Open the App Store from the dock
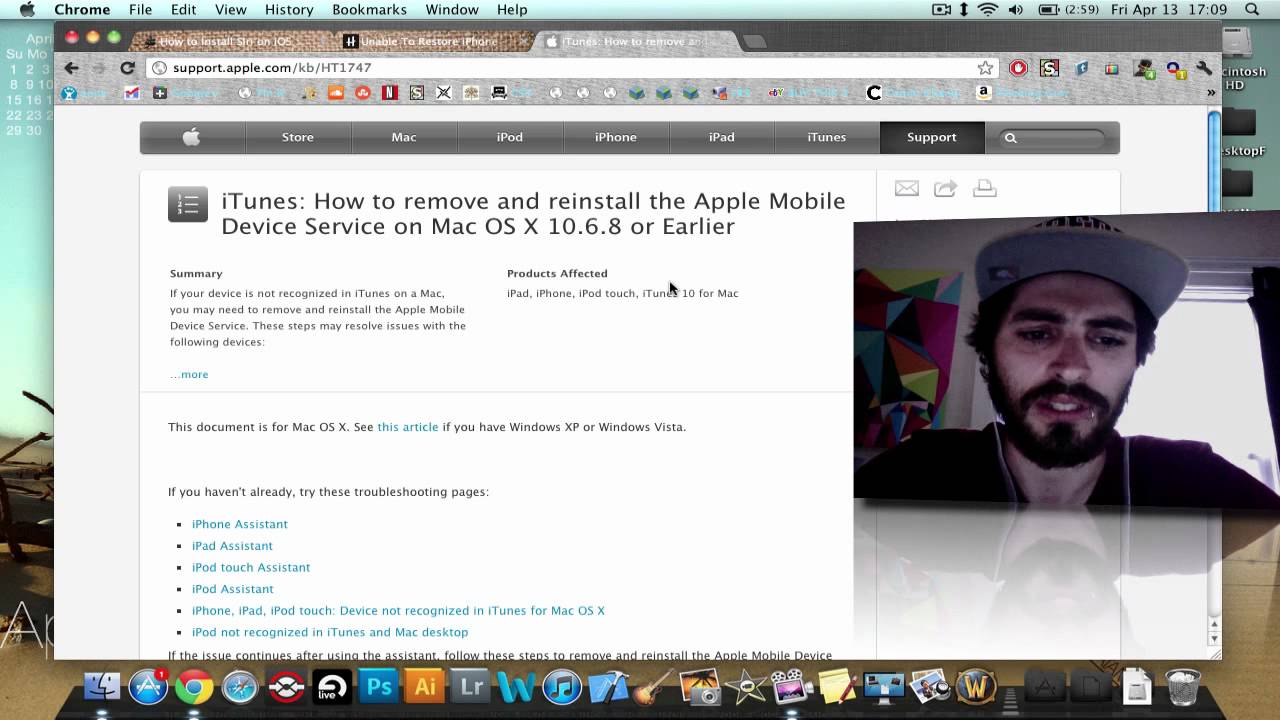Screen dimensions: 1280x720 pyautogui.click(x=148, y=688)
